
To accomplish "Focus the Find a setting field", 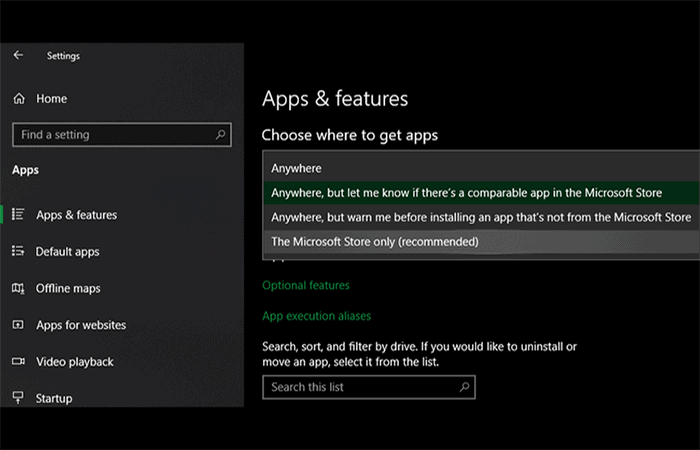I will (122, 134).
